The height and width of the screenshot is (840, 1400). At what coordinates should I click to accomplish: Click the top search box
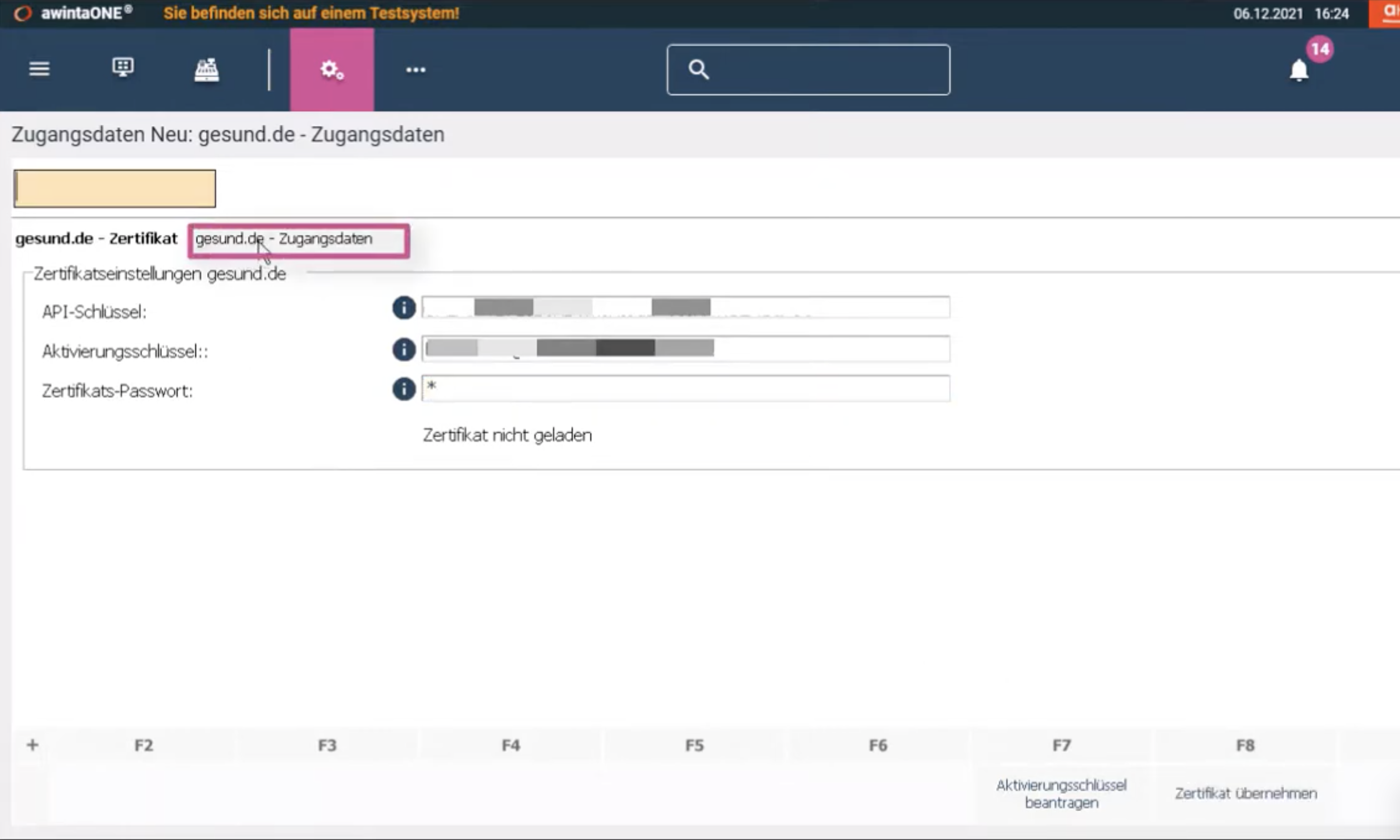[x=808, y=69]
